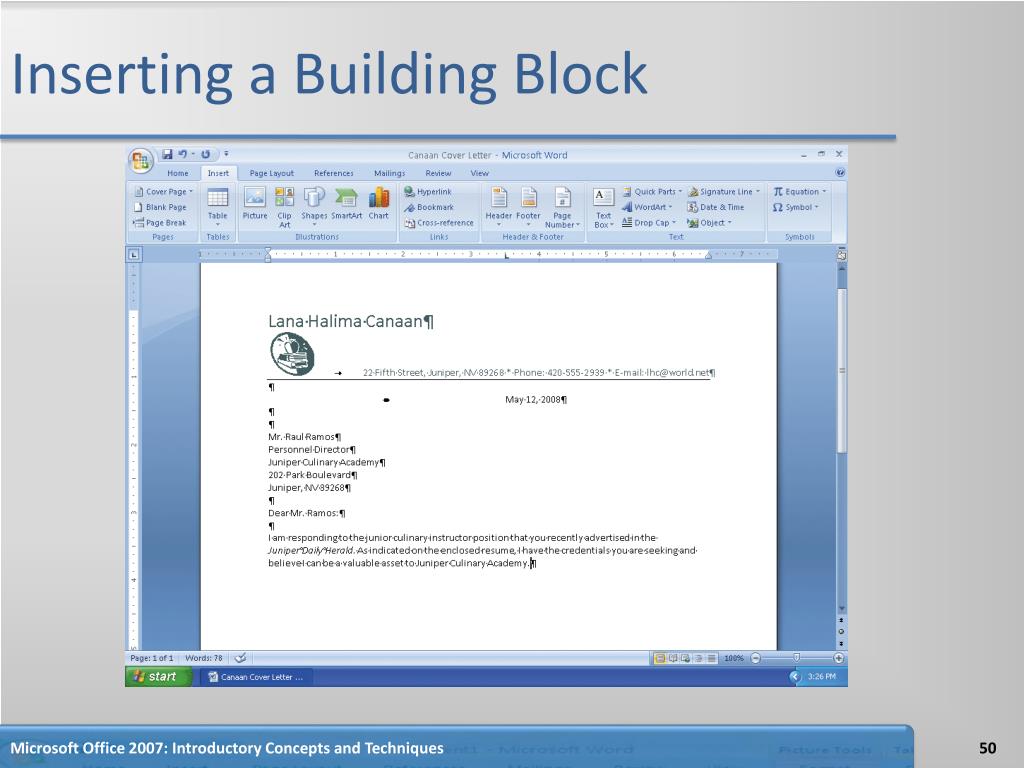
Task: Open the Page Number dropdown
Action: (562, 208)
